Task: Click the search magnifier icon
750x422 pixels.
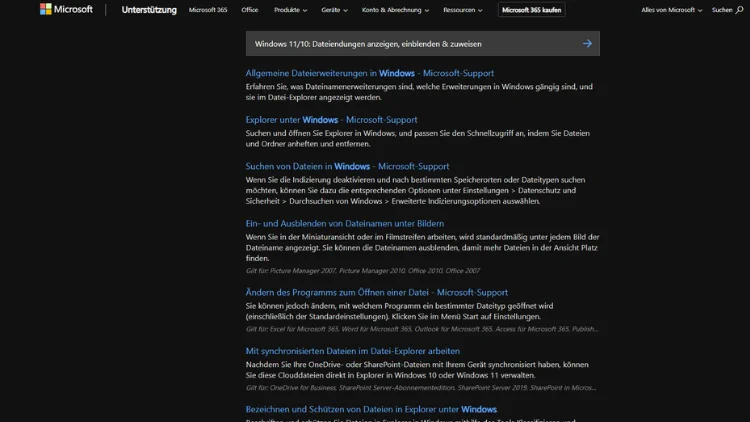Action: pos(739,10)
